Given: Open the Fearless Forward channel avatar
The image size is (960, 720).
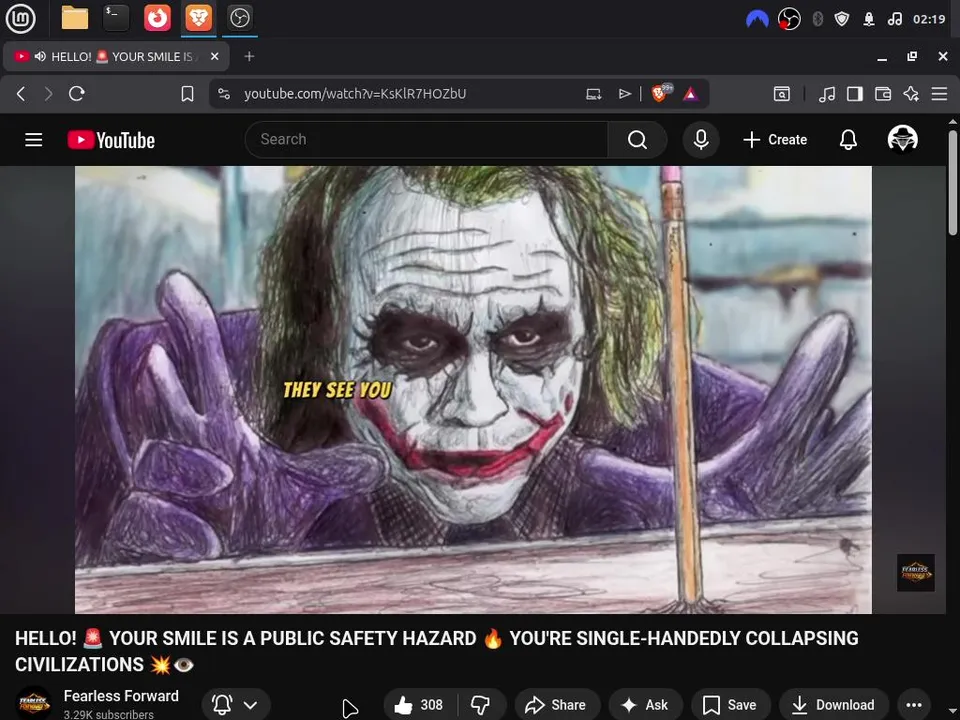Looking at the screenshot, I should (x=34, y=703).
